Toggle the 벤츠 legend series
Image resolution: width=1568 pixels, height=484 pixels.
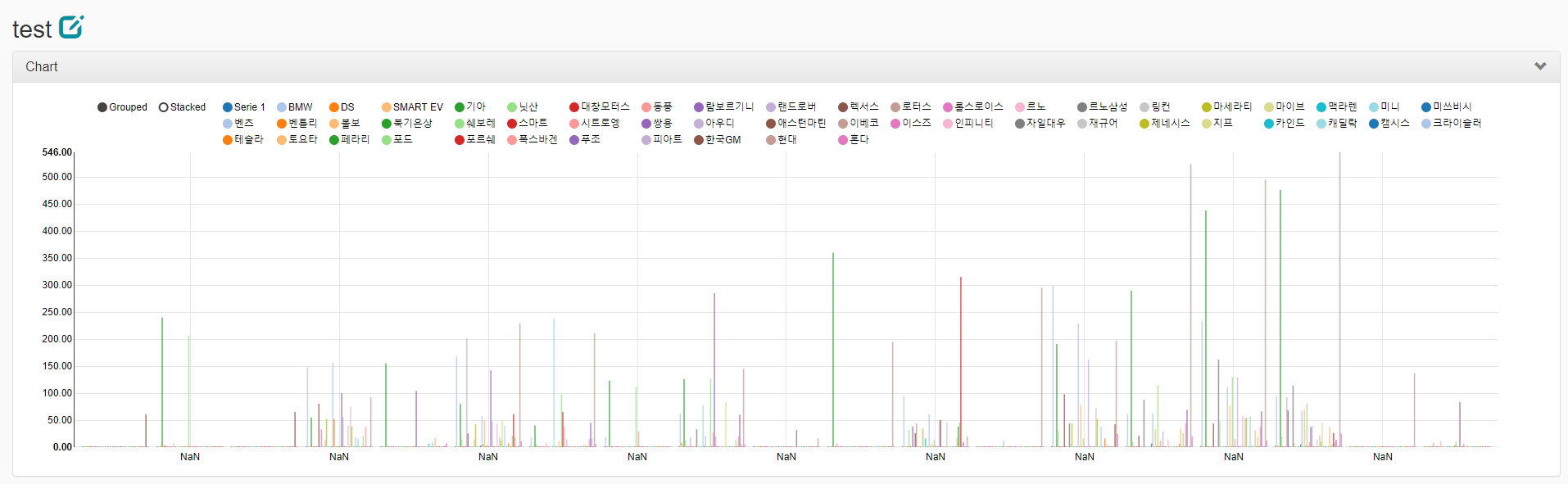tap(238, 124)
